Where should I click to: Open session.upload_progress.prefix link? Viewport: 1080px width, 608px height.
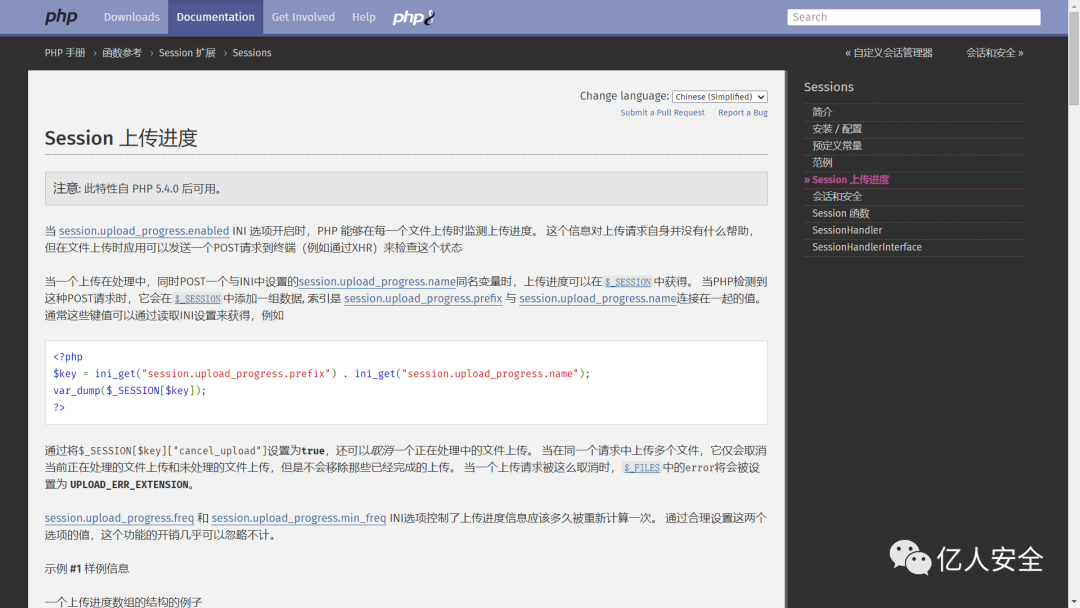tap(423, 299)
